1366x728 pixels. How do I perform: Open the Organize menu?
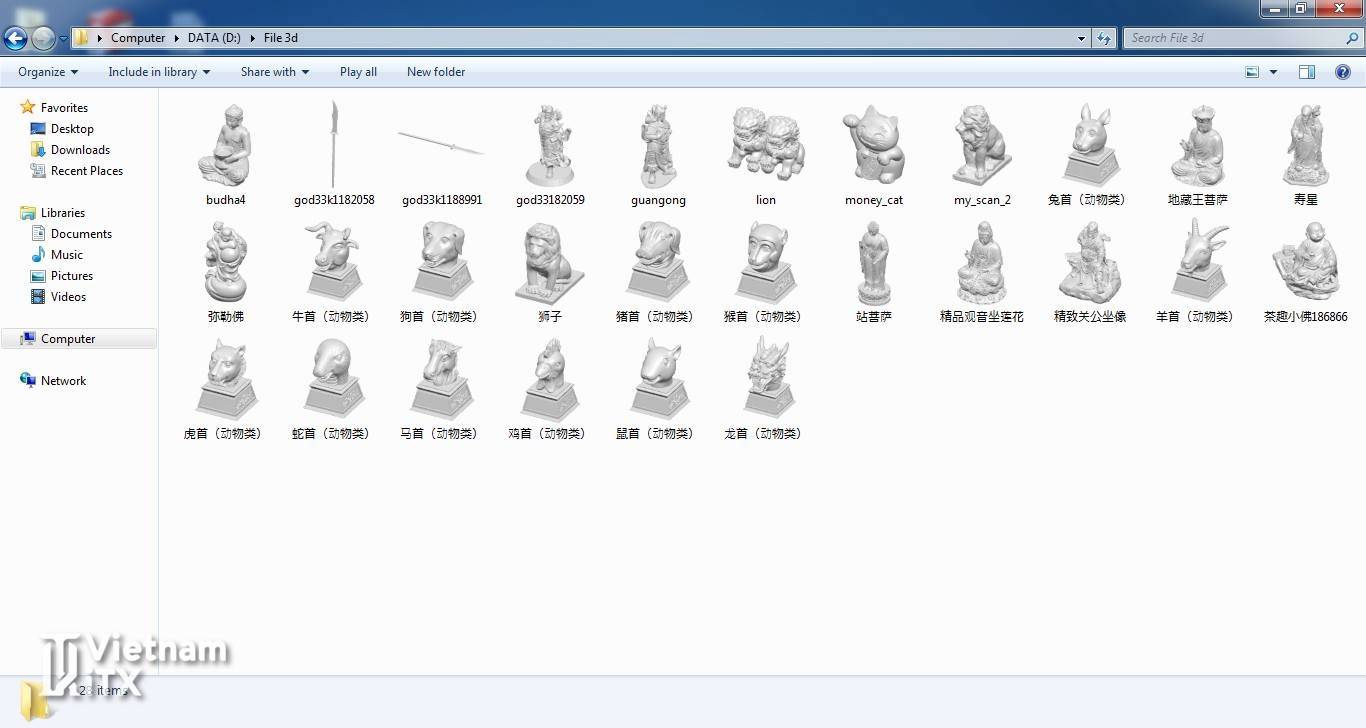(47, 72)
